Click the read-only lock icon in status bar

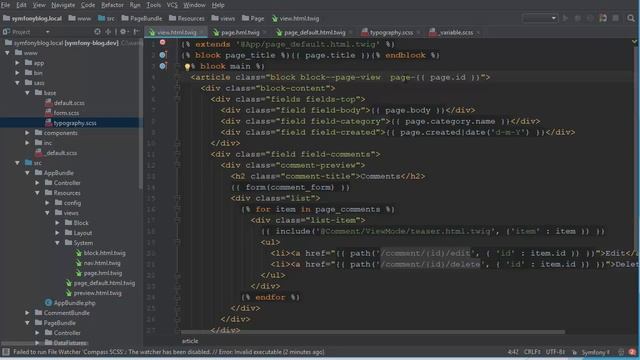tap(575, 352)
